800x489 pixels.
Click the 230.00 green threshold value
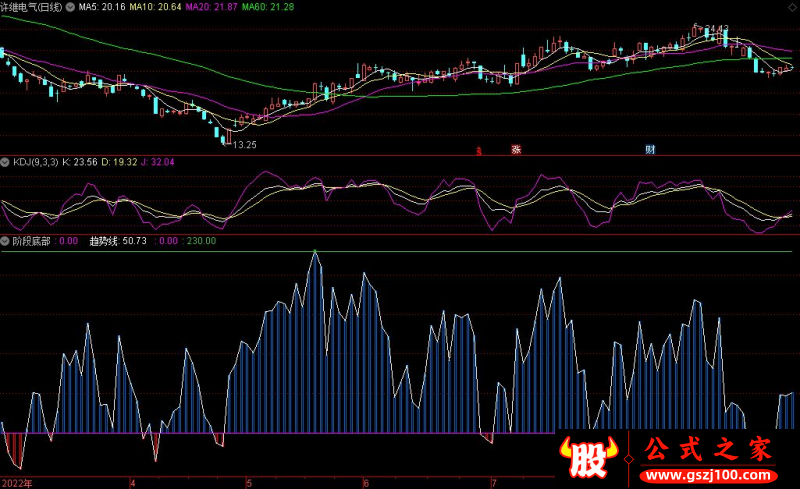coord(201,241)
